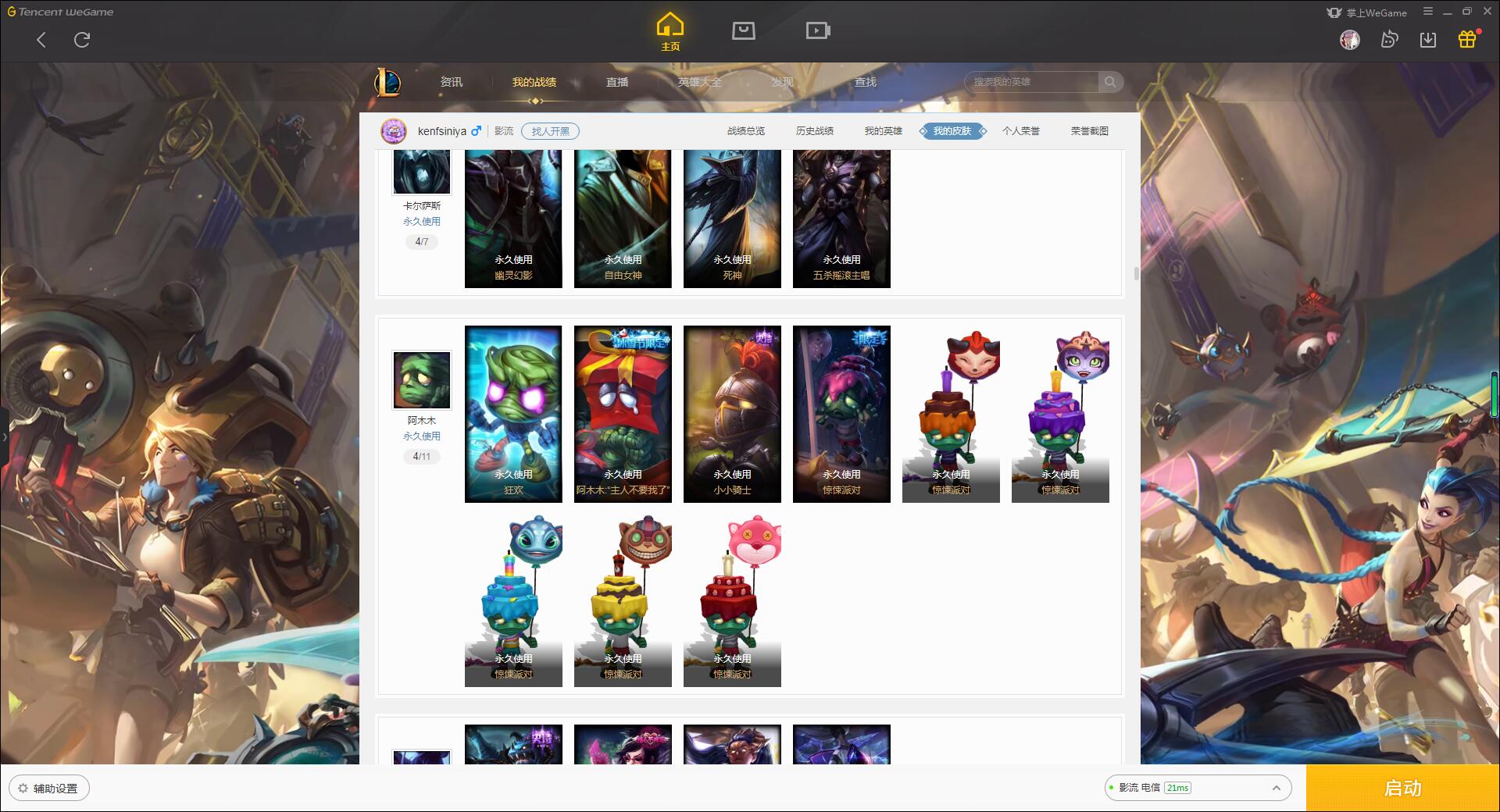
Task: Open the share icon in top bar
Action: pyautogui.click(x=1389, y=40)
